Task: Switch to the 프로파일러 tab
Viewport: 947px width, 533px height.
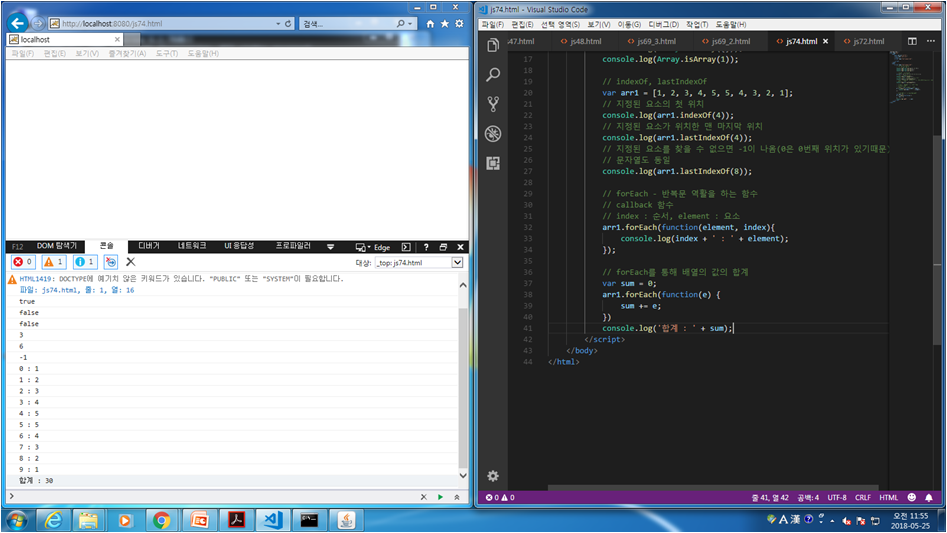Action: click(293, 246)
